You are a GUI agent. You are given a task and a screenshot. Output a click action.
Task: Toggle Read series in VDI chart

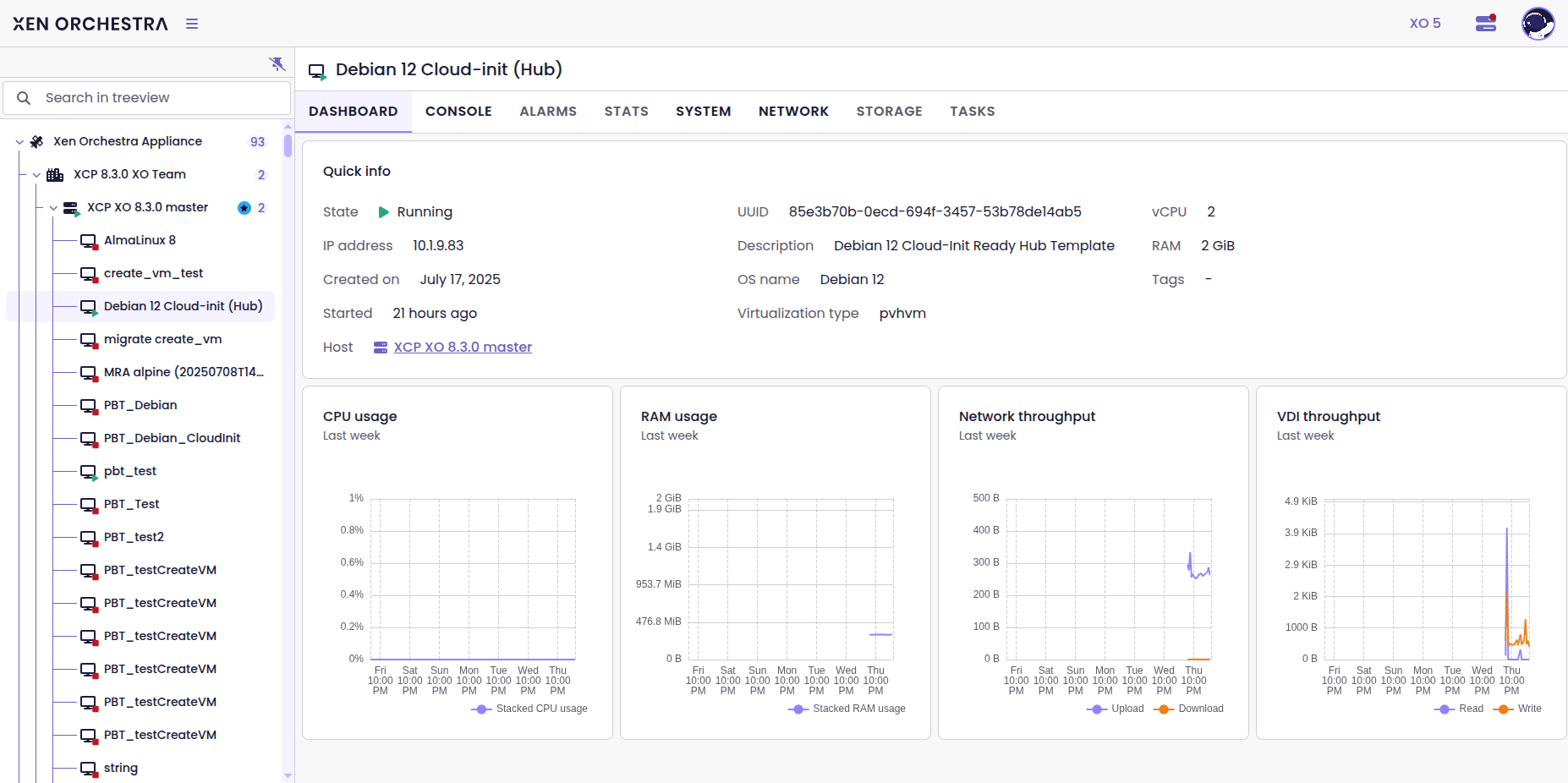pyautogui.click(x=1459, y=709)
